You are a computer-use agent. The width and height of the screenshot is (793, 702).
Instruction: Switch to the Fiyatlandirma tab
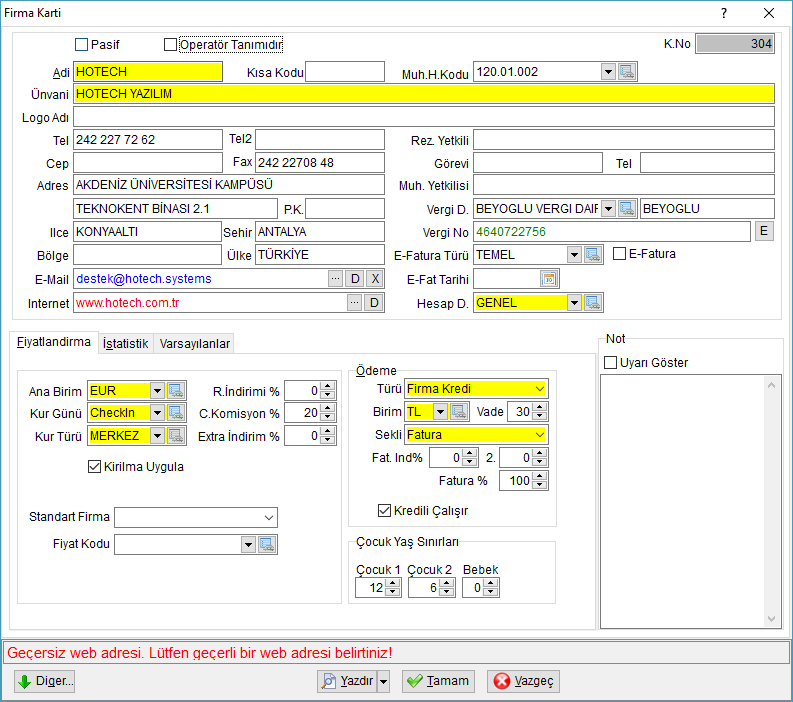54,342
